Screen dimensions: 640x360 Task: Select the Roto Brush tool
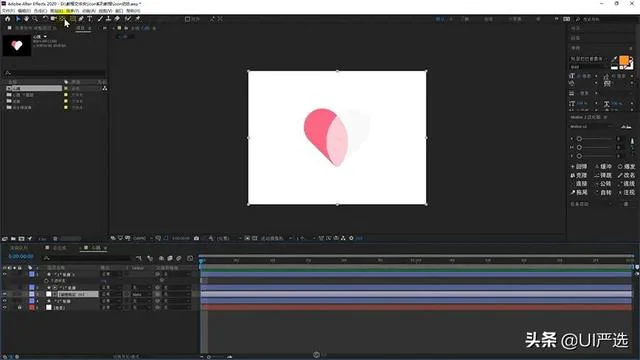(128, 19)
